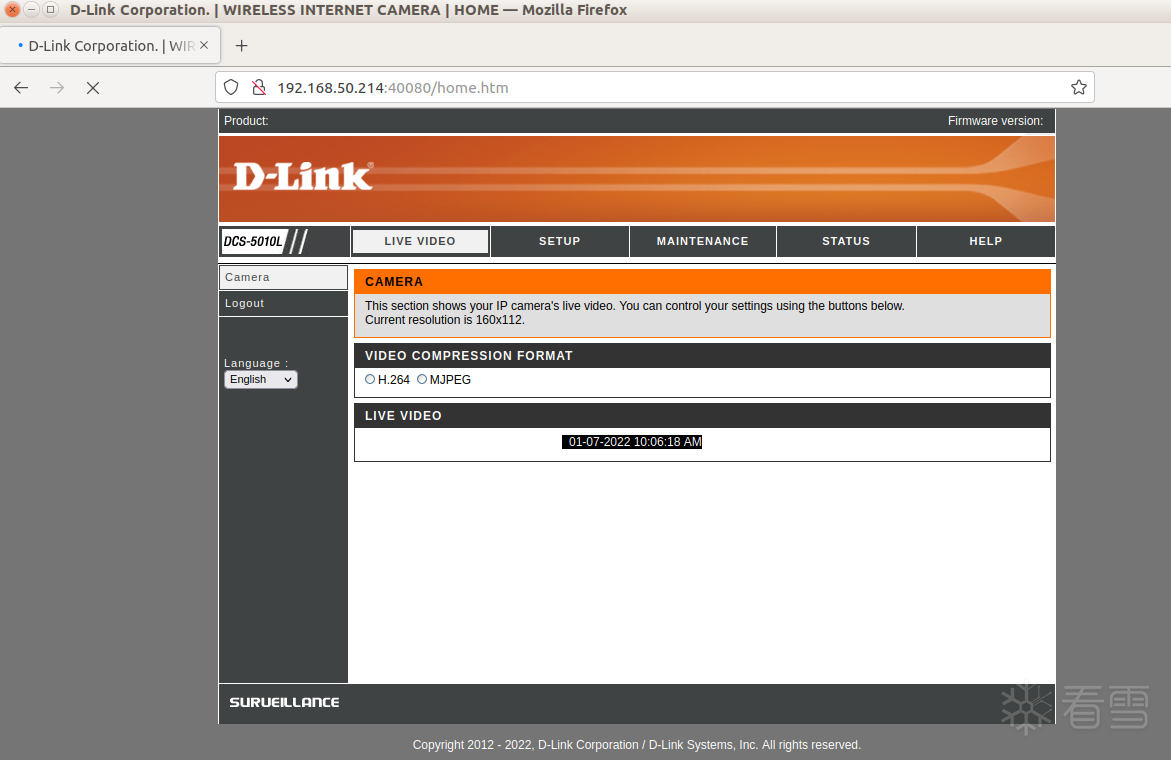Close the D-Link Corporation tab

[x=204, y=46]
